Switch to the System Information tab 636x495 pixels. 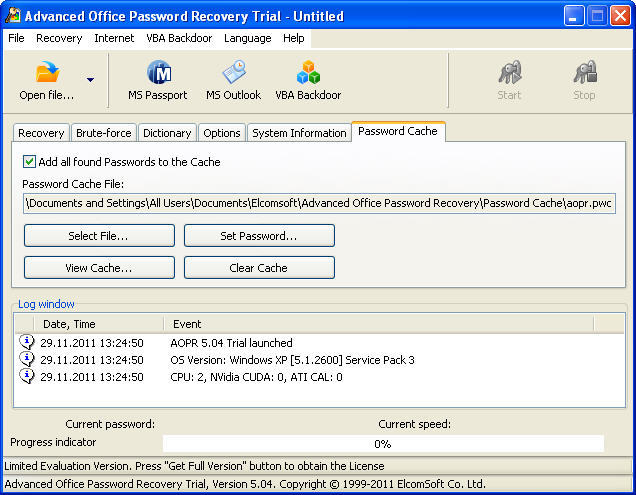pyautogui.click(x=299, y=133)
